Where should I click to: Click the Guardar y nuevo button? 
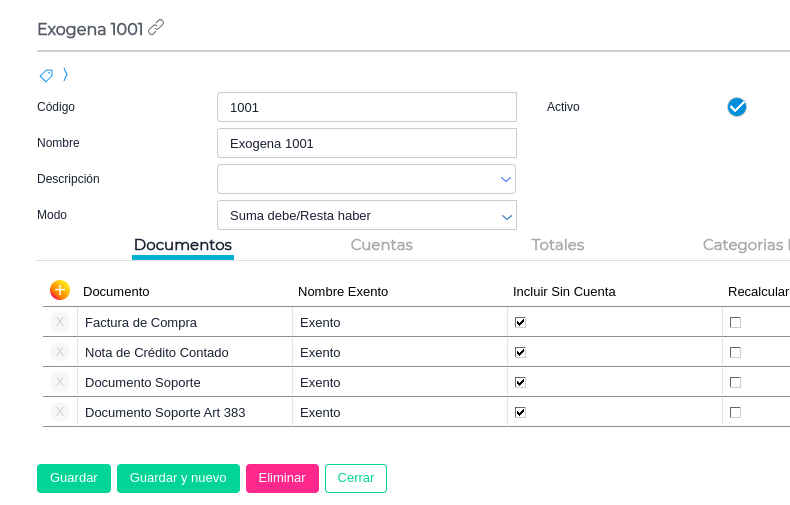[178, 478]
